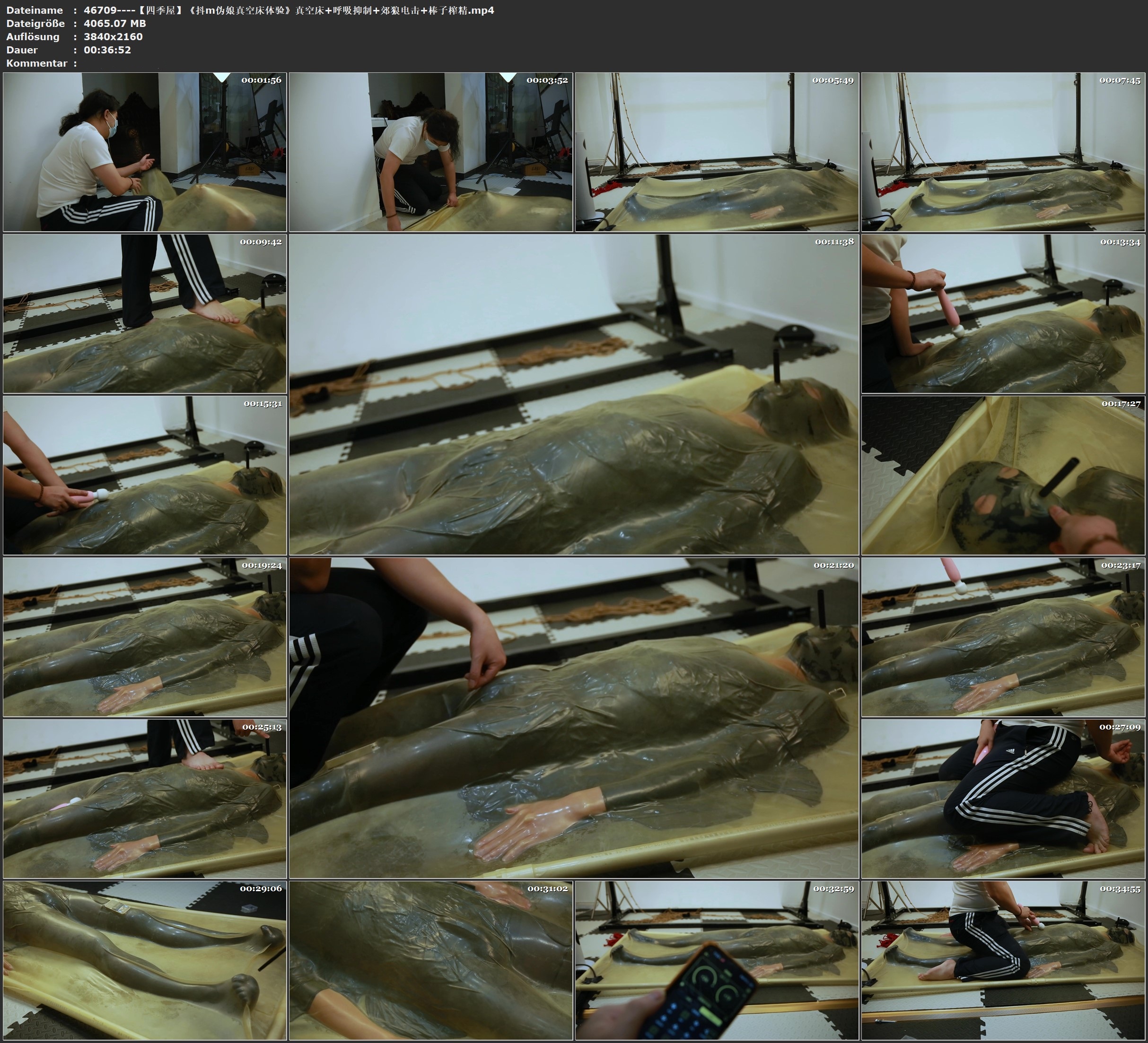Click the thumbnail timestamped 00:01:56
Image resolution: width=1148 pixels, height=1043 pixels.
145,151
